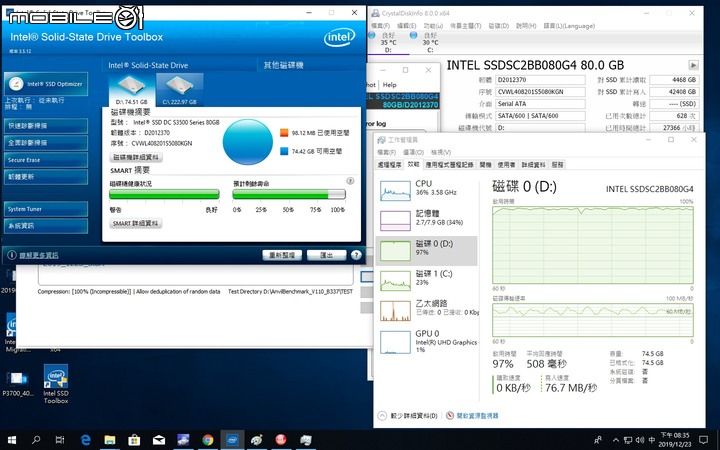Screen dimensions: 720x450
Task: Click the 磁碟機健康狀況 green health bar
Action: pos(164,194)
